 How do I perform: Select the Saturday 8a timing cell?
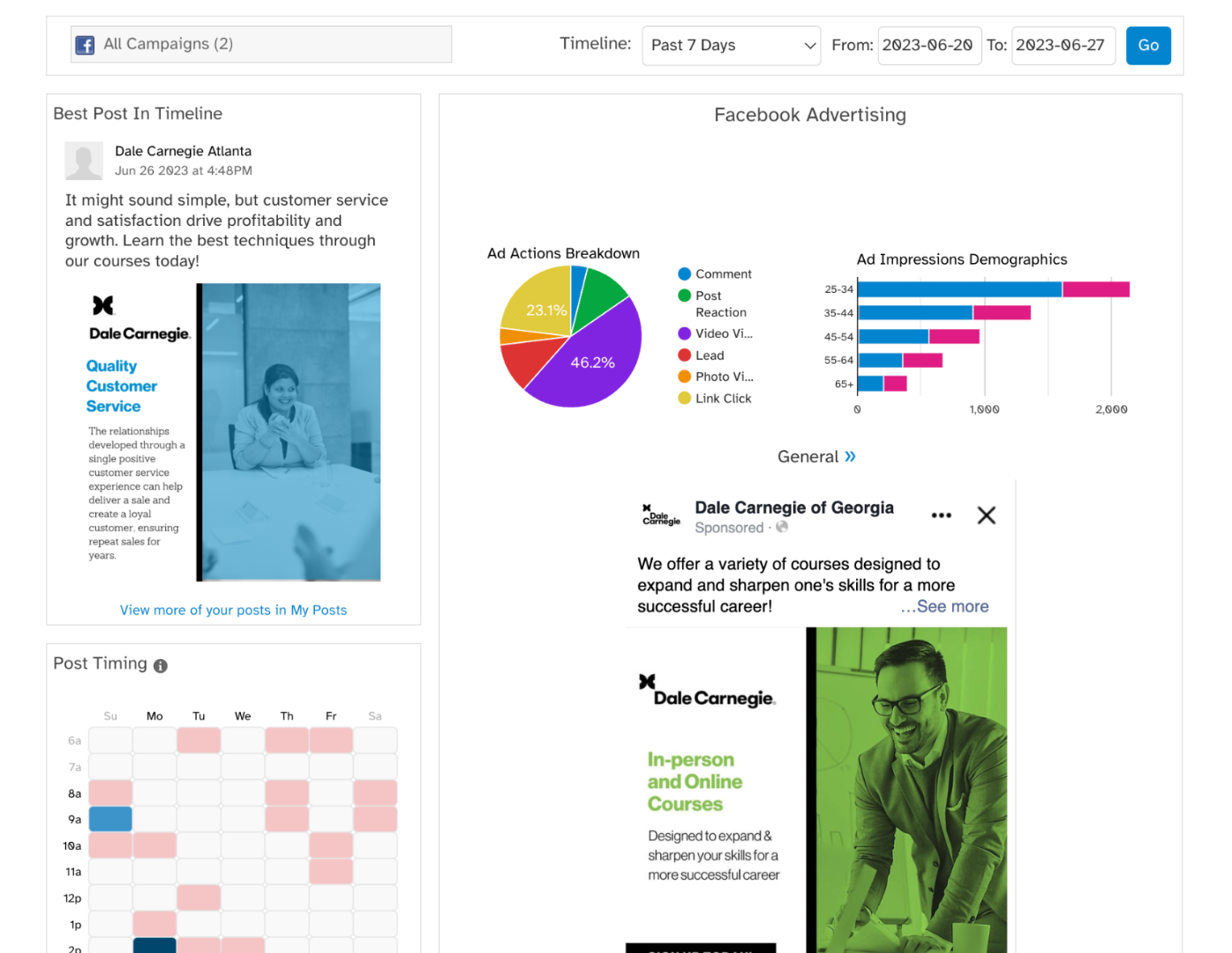pyautogui.click(x=375, y=792)
